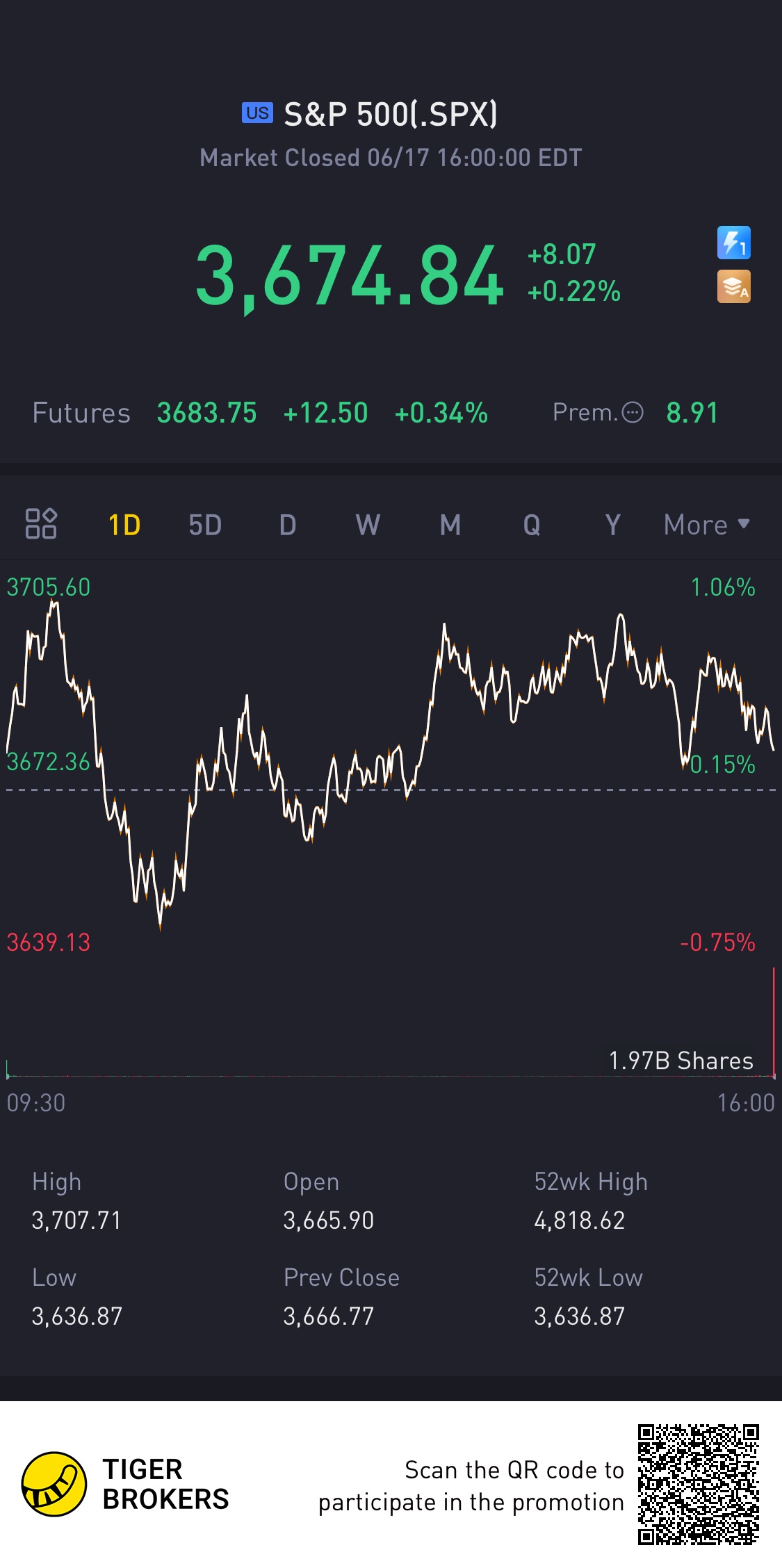
Task: Select the quarterly Q chart tab
Action: click(x=532, y=525)
